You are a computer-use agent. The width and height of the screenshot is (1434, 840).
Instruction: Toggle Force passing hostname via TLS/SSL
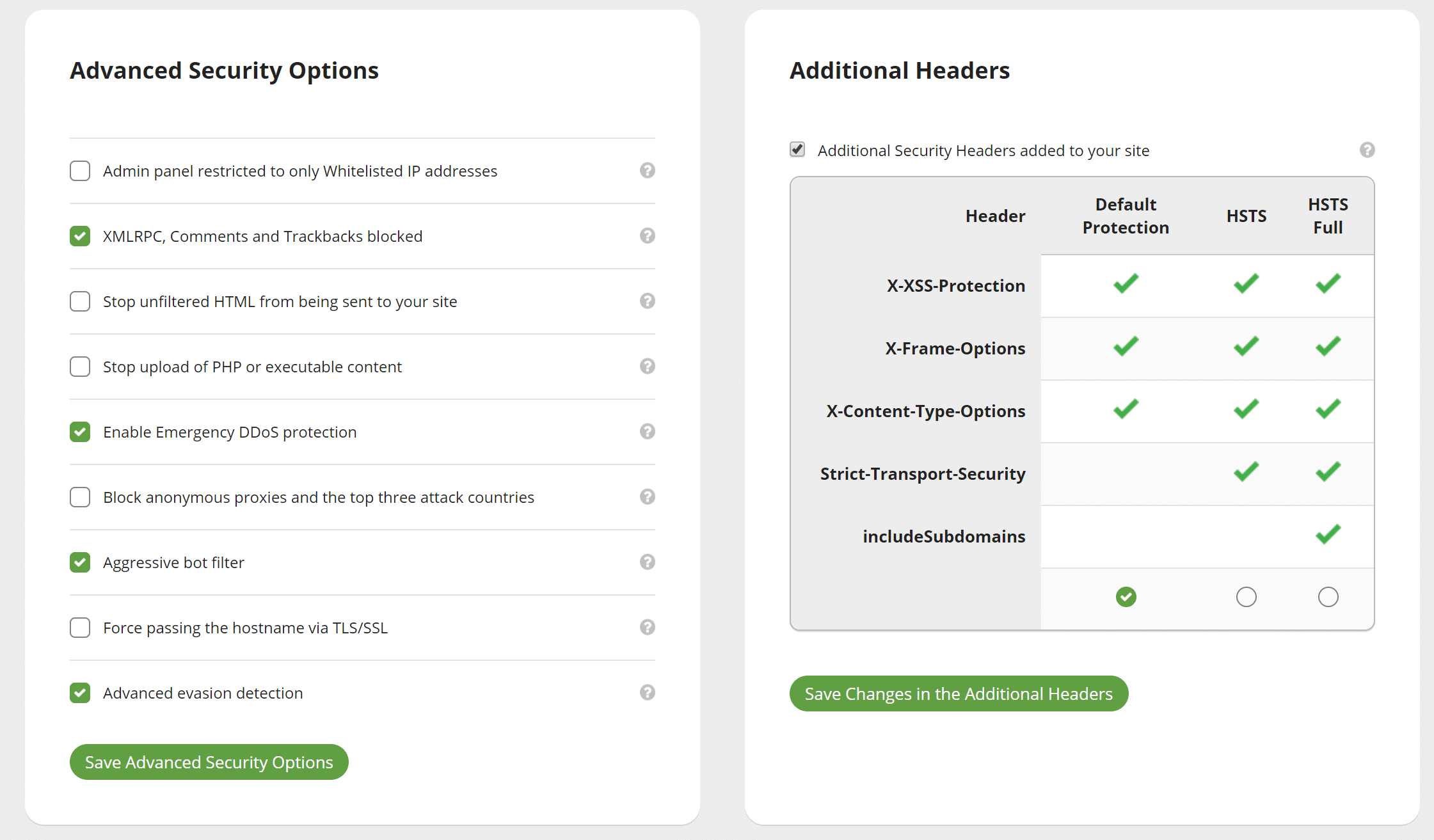coord(79,627)
